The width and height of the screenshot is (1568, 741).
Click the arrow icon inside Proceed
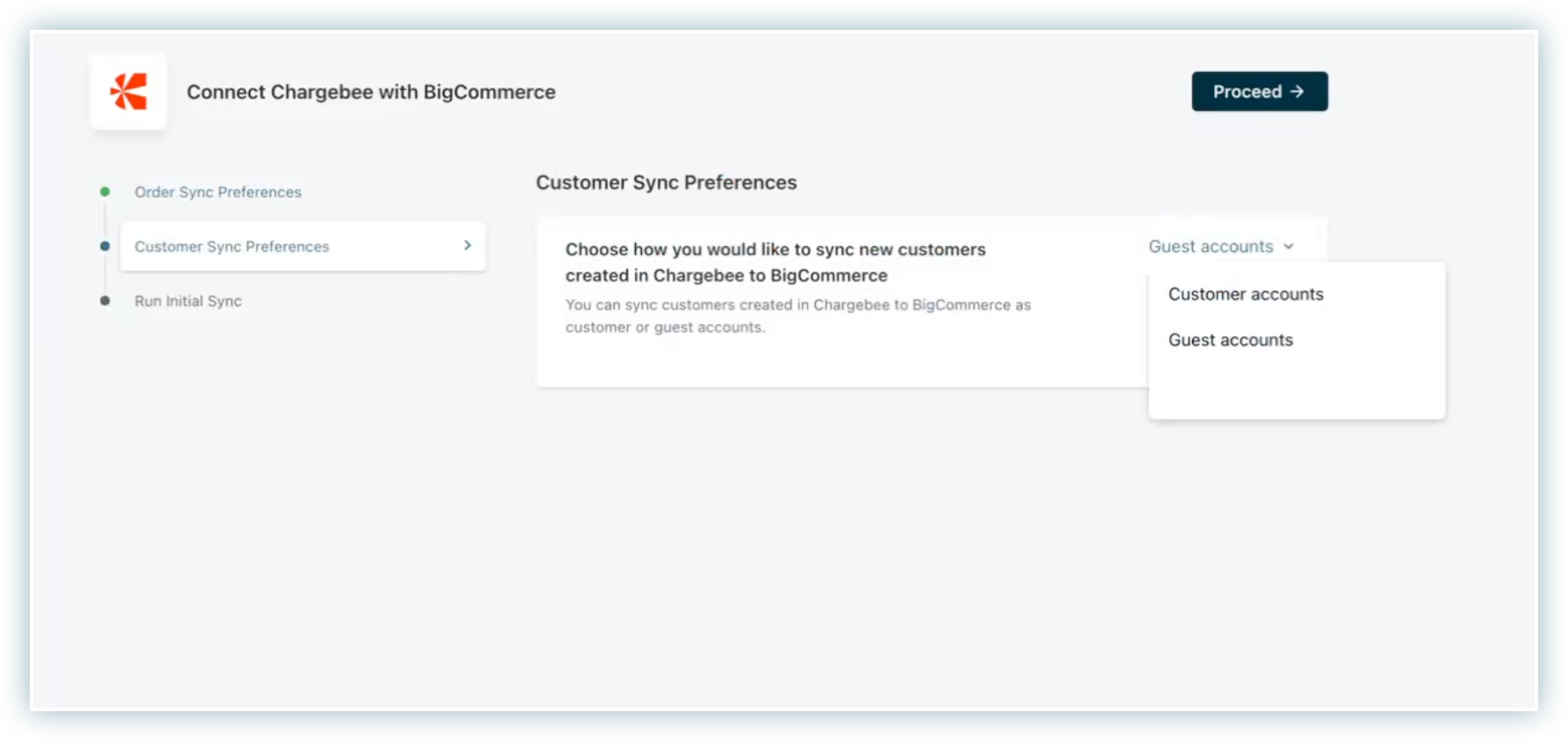(x=1297, y=92)
